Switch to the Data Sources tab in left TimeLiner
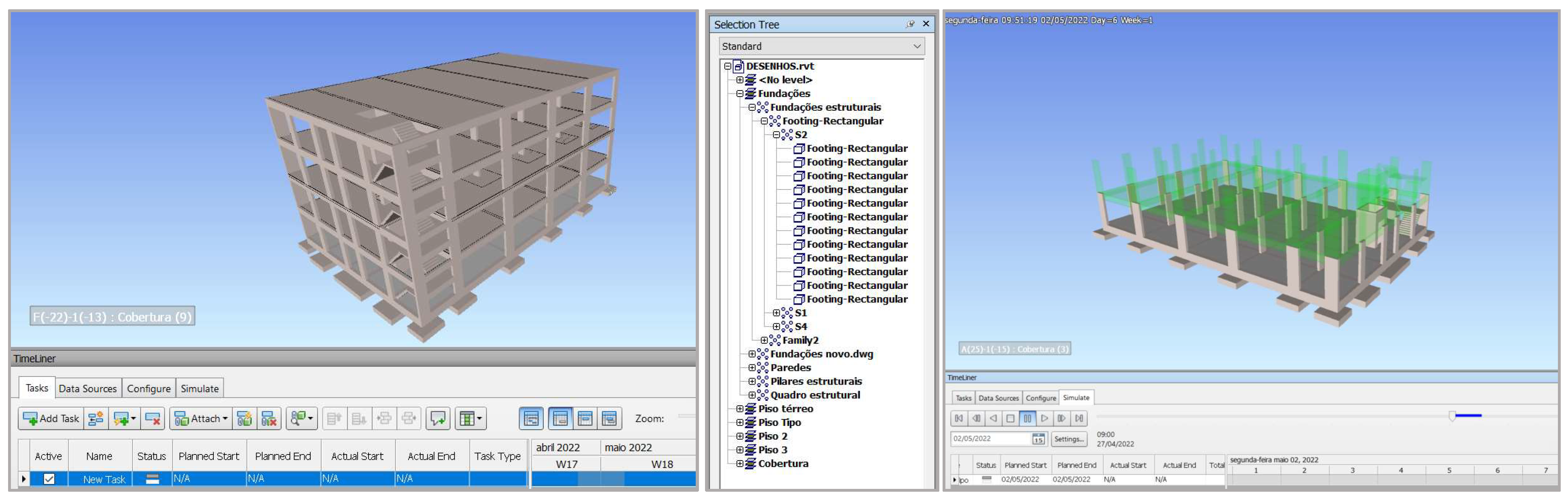 [87, 388]
